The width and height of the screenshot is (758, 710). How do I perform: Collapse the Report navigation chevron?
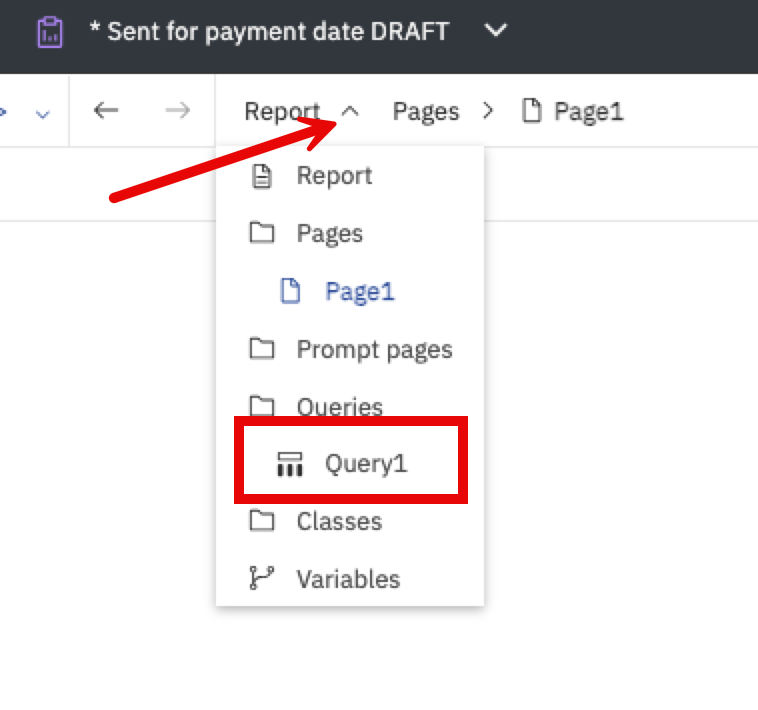[350, 112]
